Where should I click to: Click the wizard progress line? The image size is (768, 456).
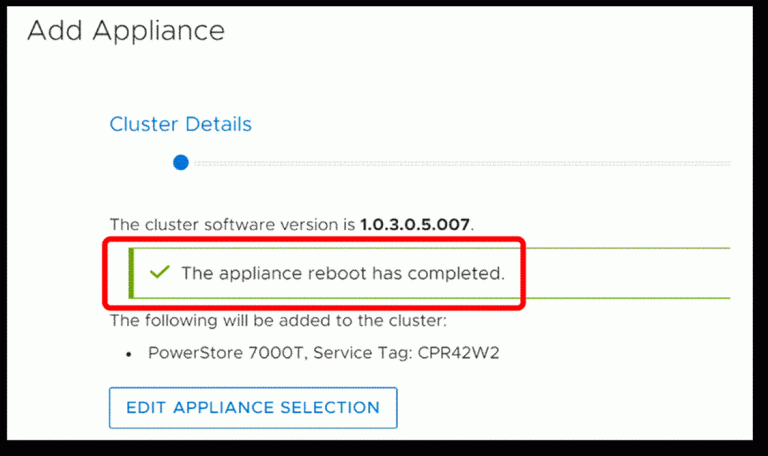pos(462,163)
